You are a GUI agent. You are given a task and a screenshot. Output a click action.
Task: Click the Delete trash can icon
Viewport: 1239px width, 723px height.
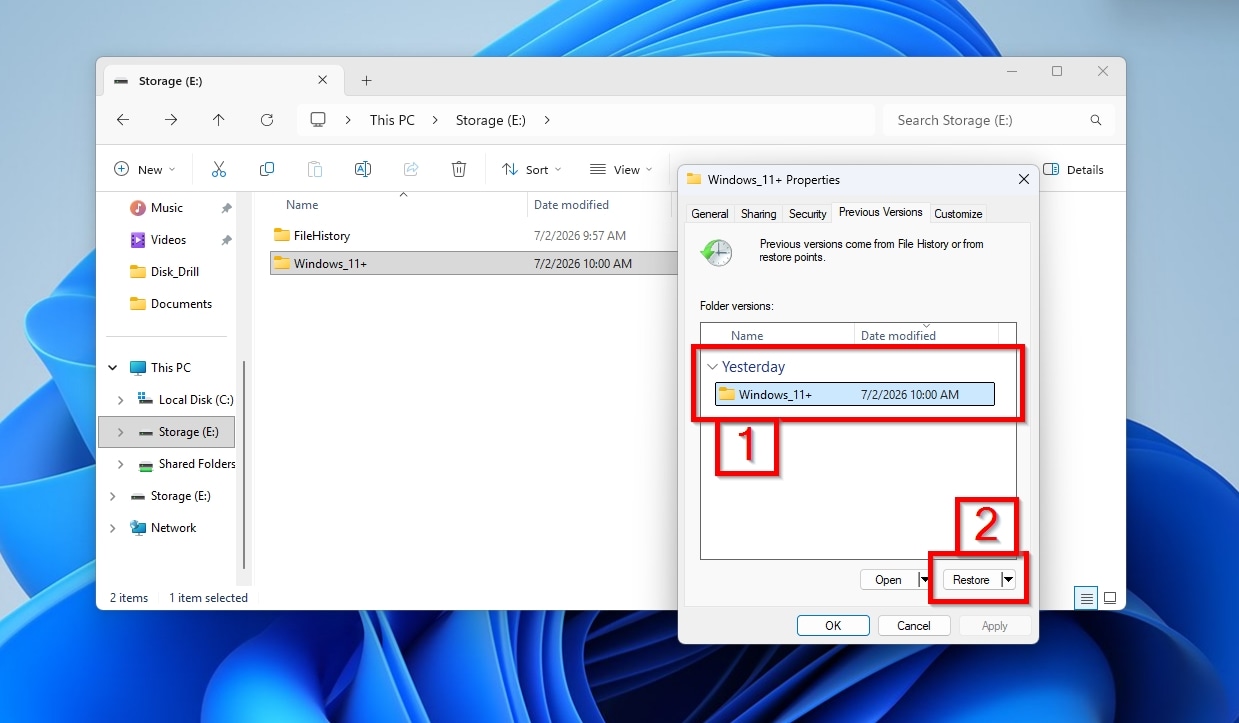[x=459, y=169]
